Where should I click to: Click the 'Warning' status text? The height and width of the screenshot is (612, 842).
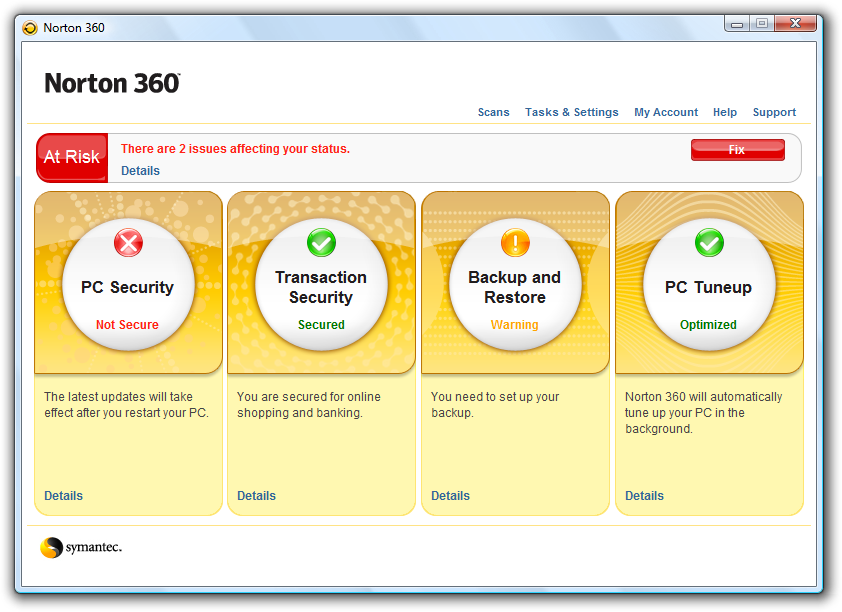(x=514, y=325)
